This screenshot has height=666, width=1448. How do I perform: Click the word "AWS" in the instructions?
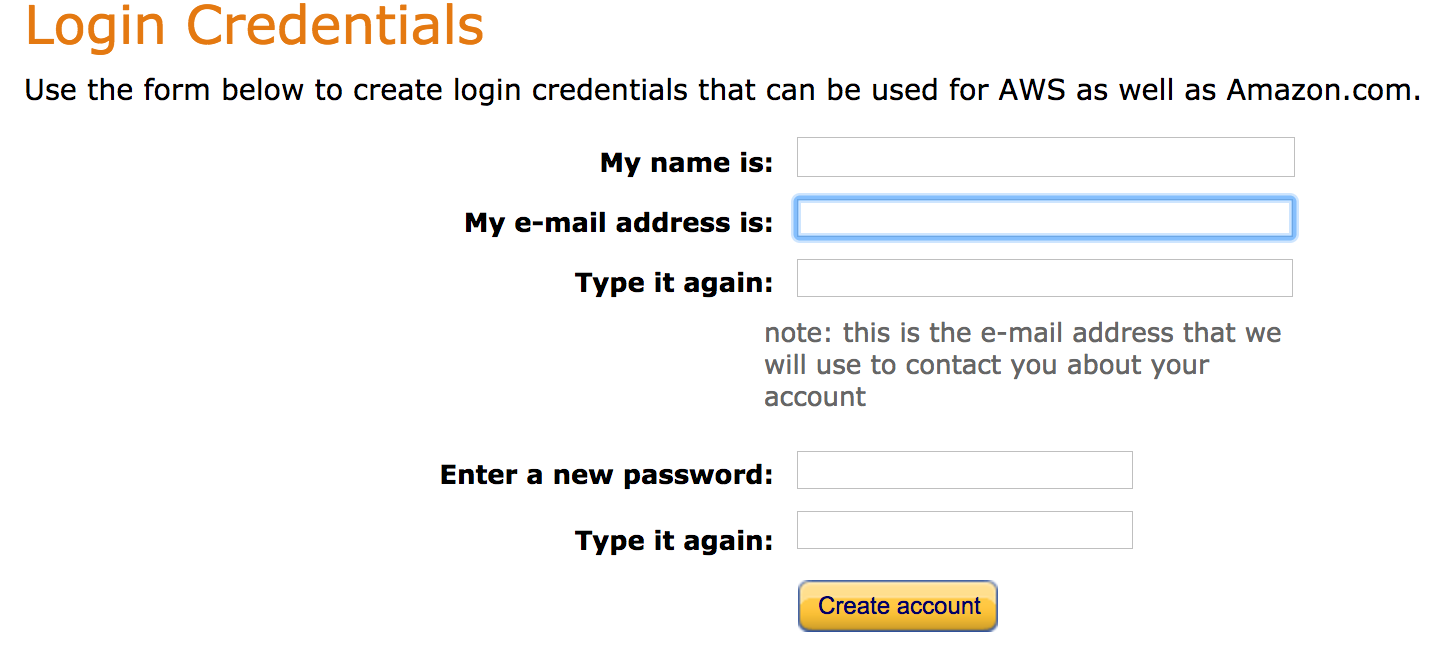click(1034, 90)
